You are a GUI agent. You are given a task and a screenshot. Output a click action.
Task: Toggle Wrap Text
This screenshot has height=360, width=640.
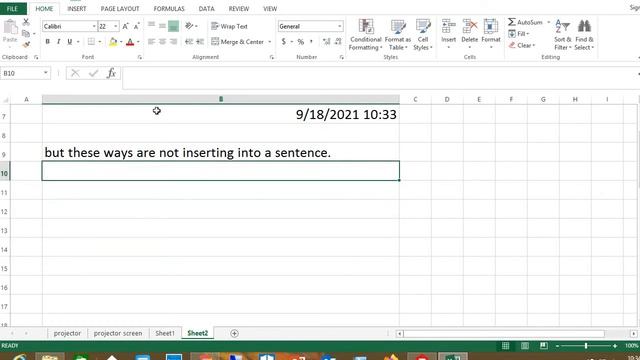(x=229, y=26)
